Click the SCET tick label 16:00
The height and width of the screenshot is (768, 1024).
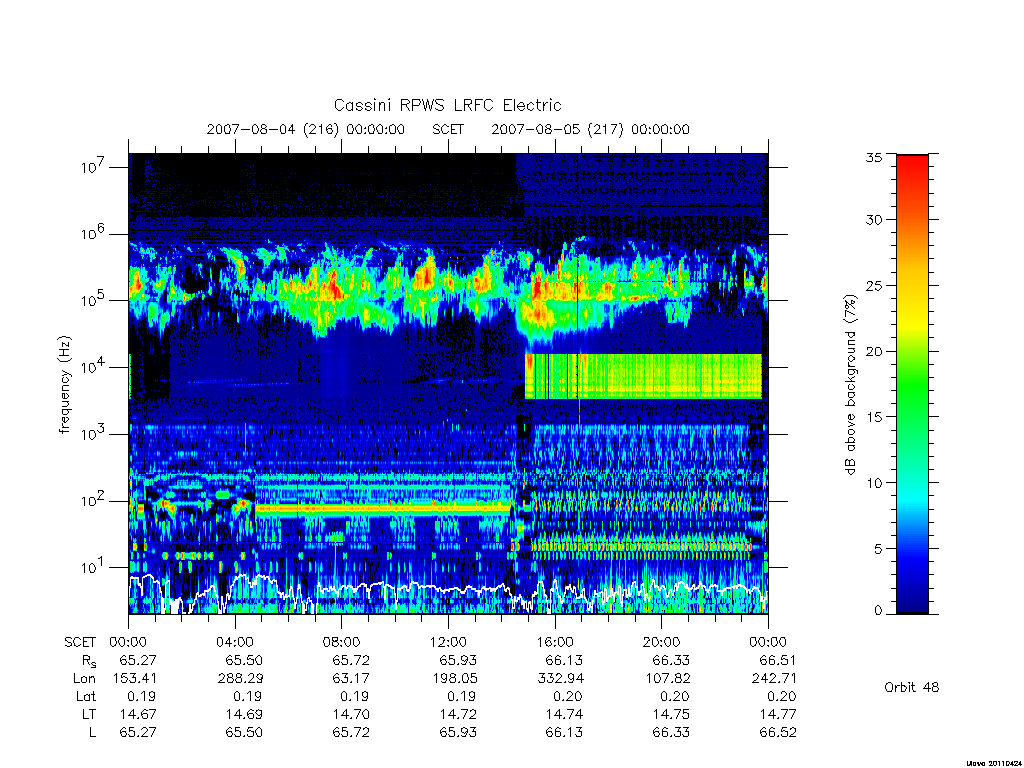point(554,642)
